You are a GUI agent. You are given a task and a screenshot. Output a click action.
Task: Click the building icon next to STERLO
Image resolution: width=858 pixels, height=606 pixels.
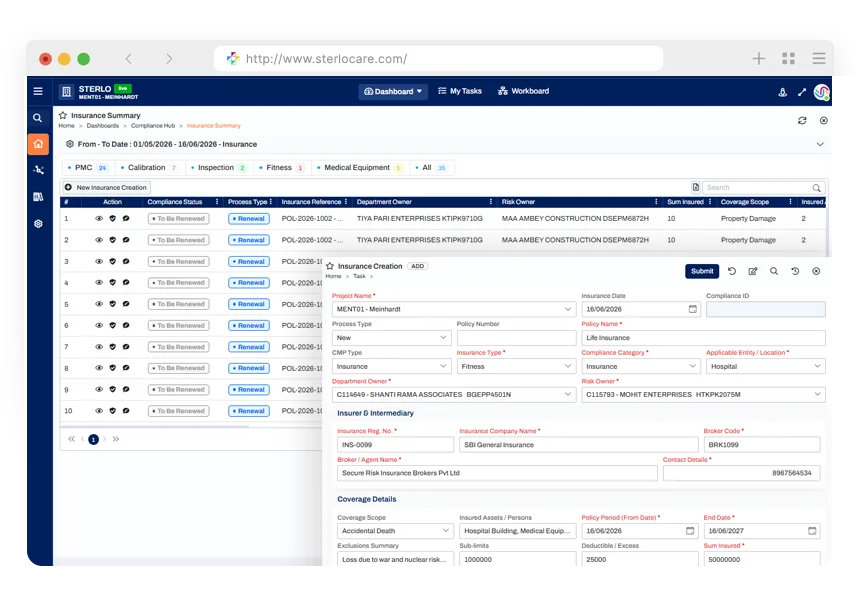pos(66,91)
